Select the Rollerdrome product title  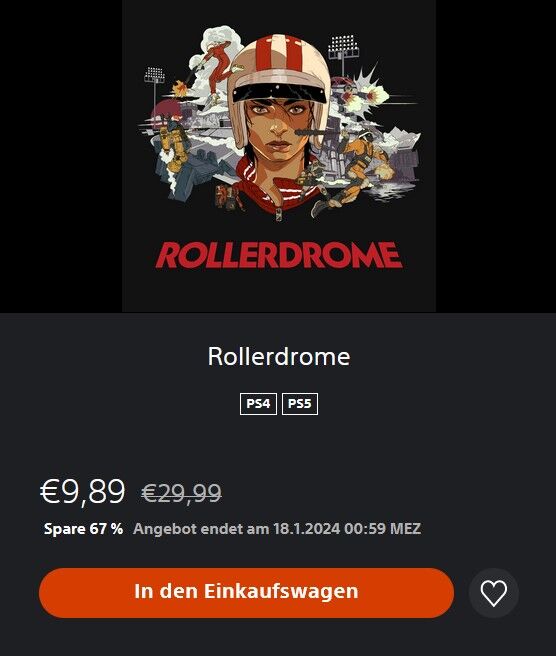(279, 356)
